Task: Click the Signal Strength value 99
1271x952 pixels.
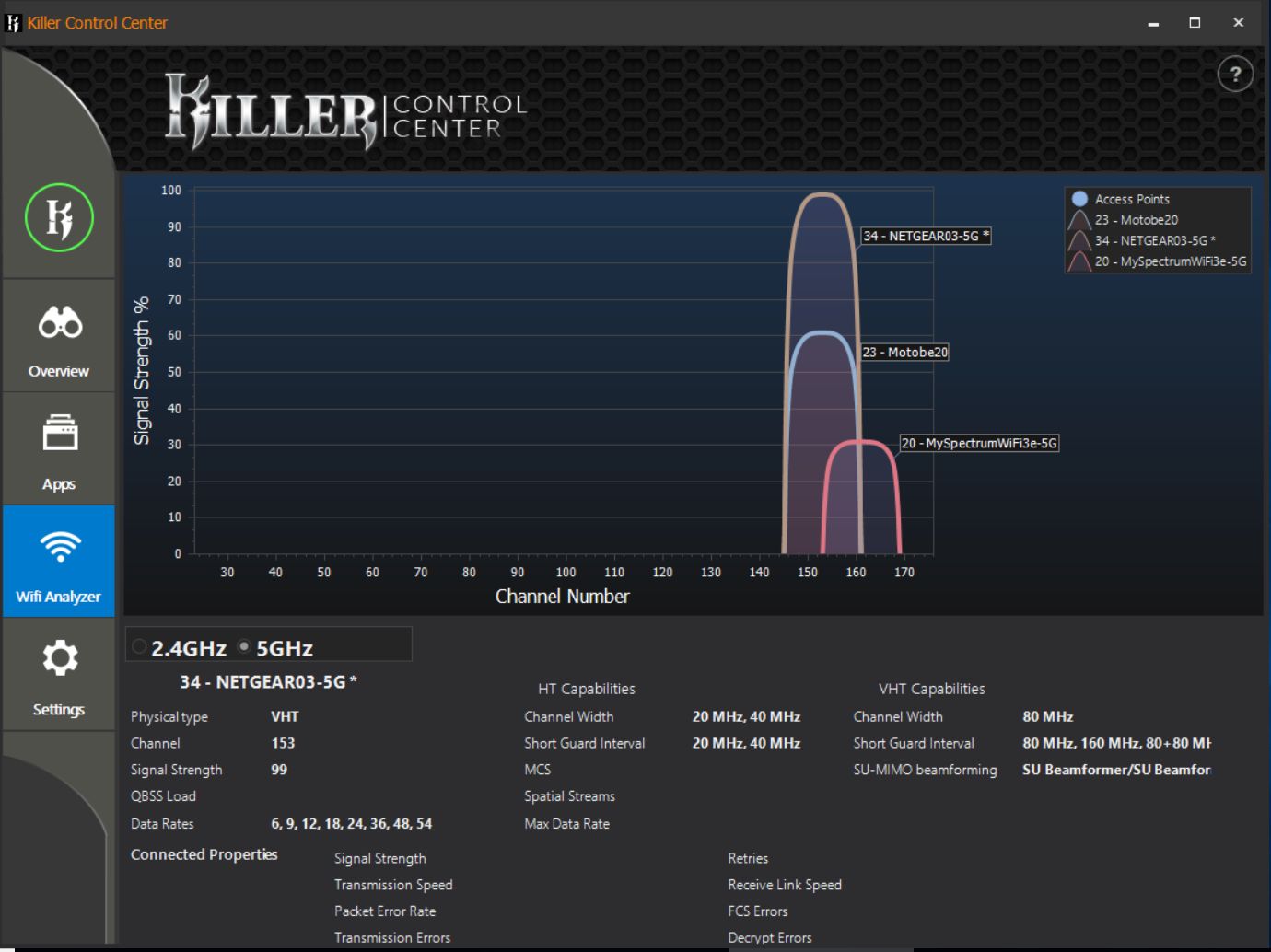Action: point(279,770)
